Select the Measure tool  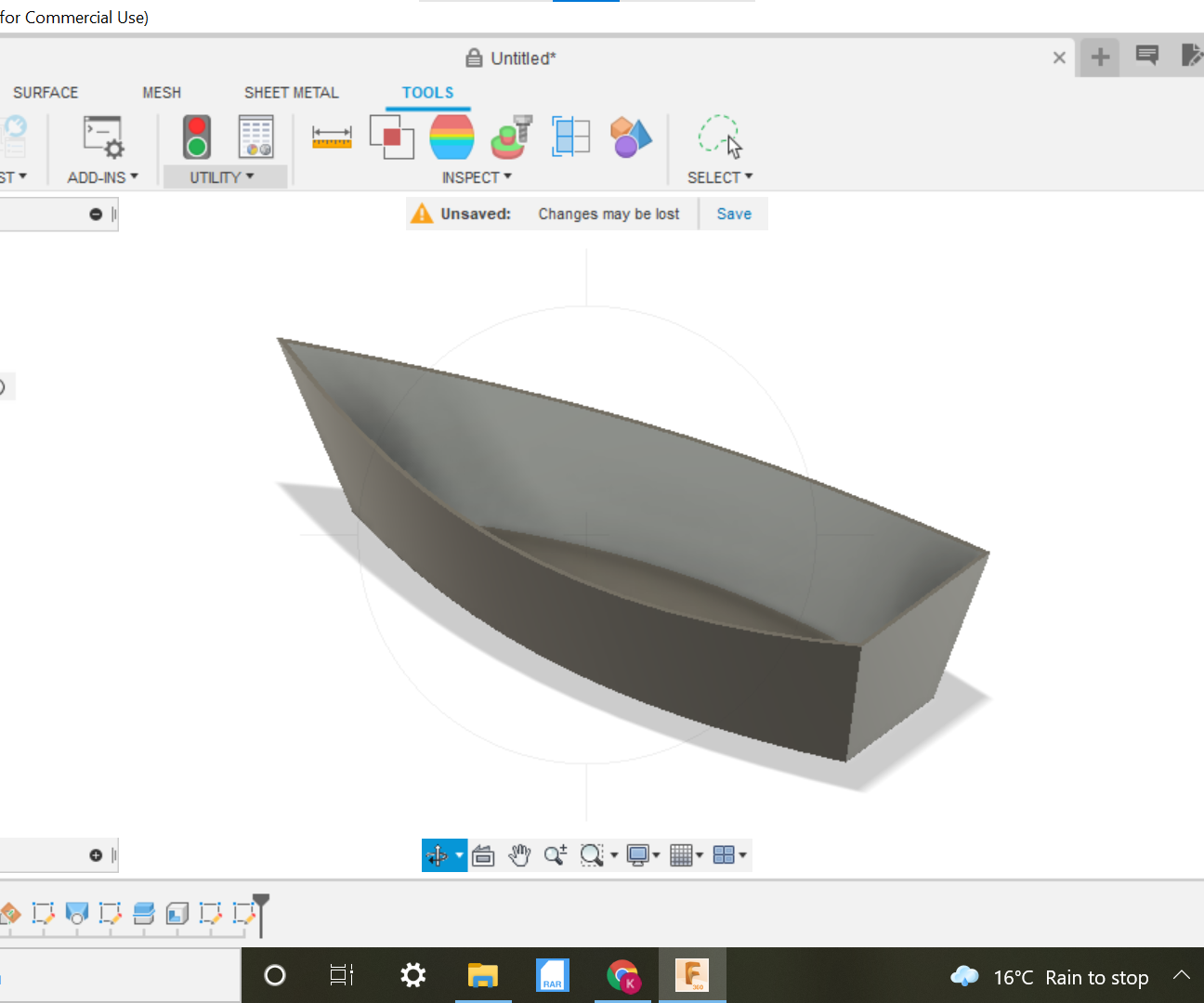pyautogui.click(x=332, y=137)
